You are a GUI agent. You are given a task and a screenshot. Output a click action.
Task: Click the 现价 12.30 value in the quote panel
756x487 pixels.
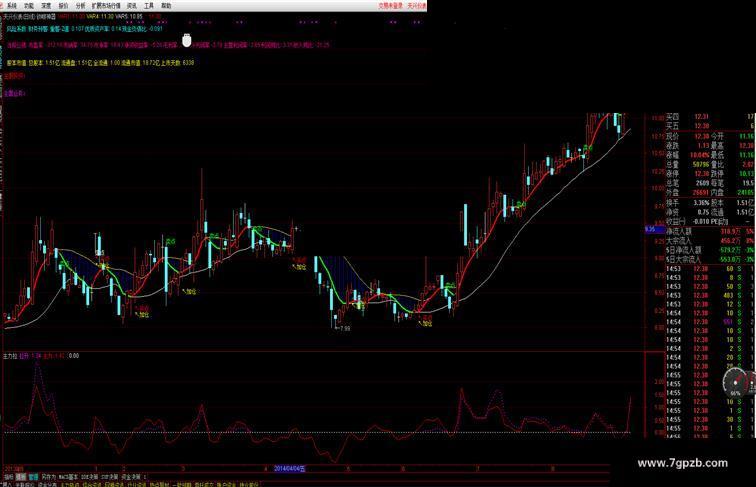point(702,137)
